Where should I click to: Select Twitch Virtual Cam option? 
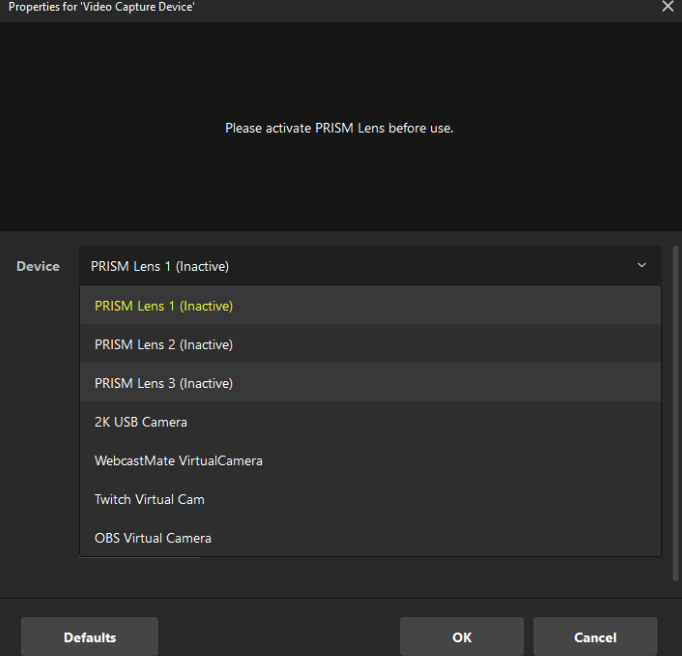click(x=149, y=499)
